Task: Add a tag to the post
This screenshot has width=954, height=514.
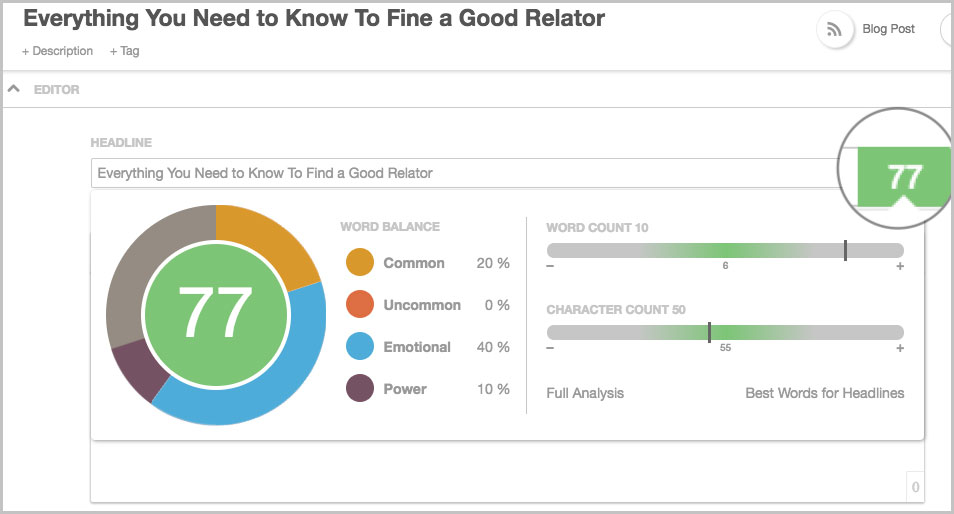Action: click(x=124, y=51)
